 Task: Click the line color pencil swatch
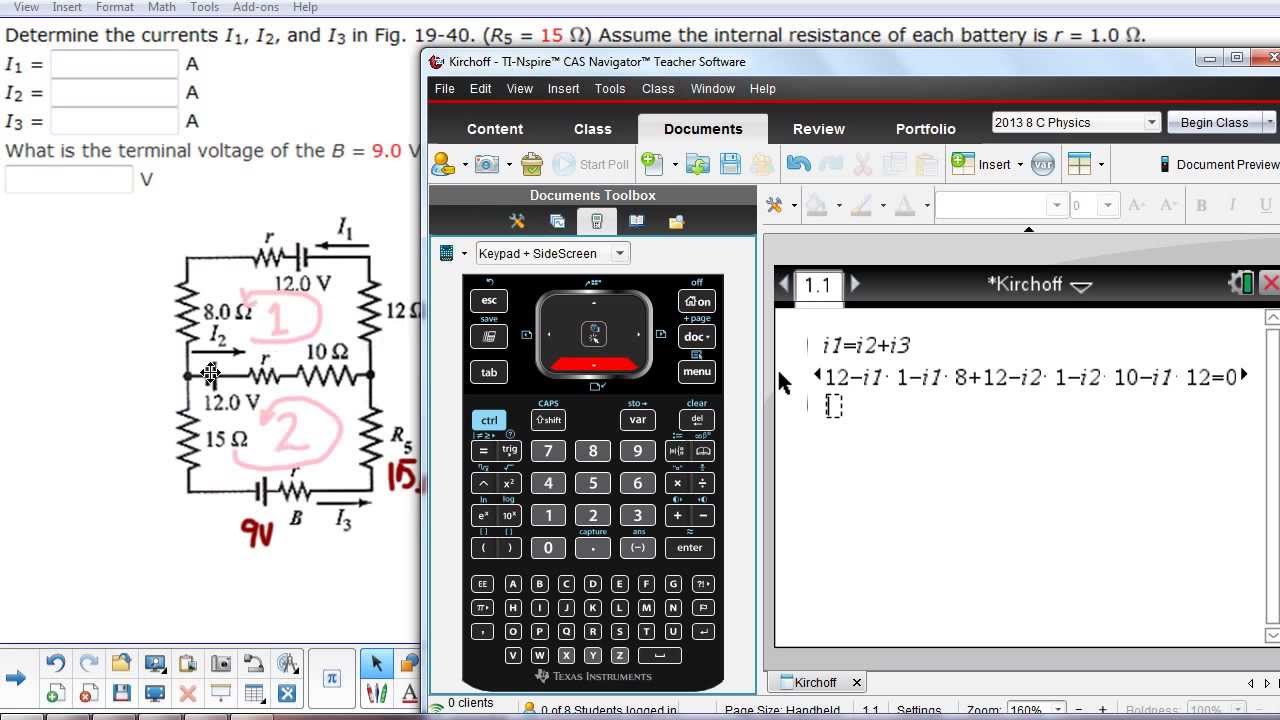coord(861,205)
